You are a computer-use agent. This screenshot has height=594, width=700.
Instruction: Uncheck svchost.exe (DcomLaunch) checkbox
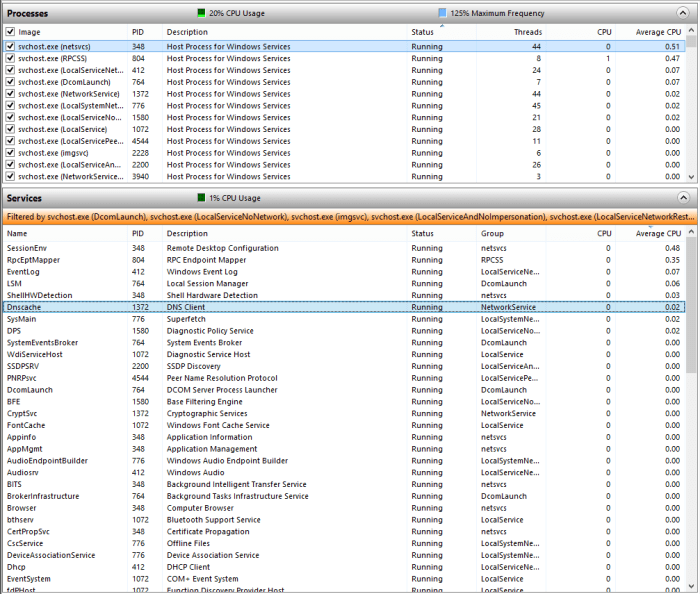[10, 82]
